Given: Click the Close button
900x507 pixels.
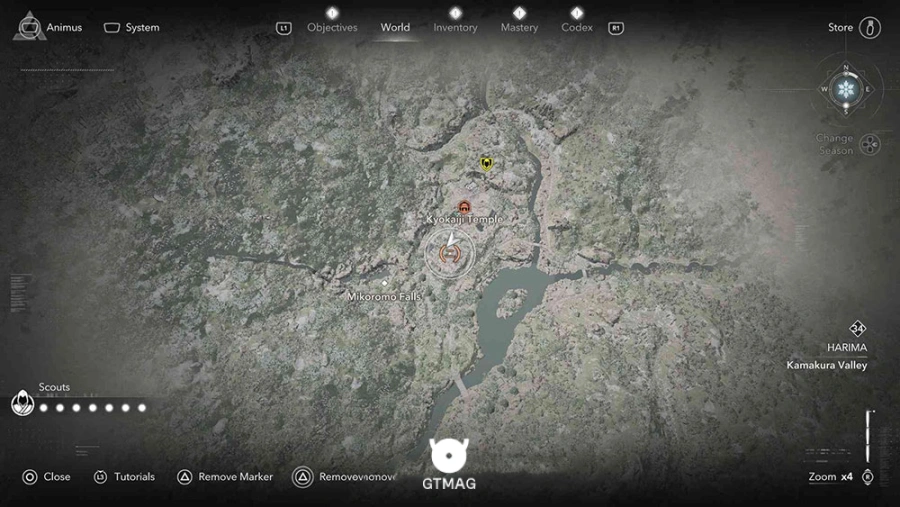Looking at the screenshot, I should 46,477.
